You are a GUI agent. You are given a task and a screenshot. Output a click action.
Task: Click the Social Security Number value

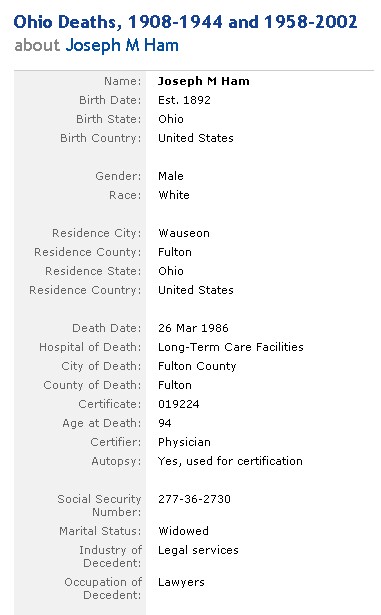tap(195, 499)
